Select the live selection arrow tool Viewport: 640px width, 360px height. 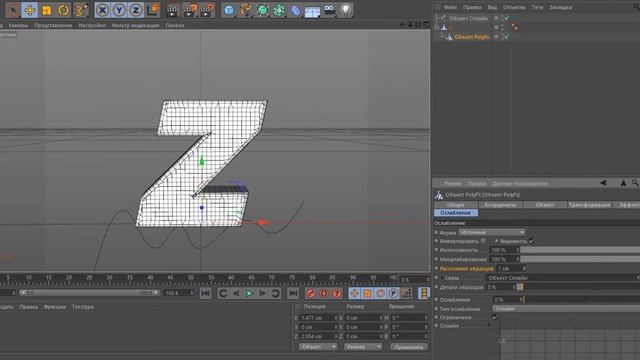coord(13,10)
